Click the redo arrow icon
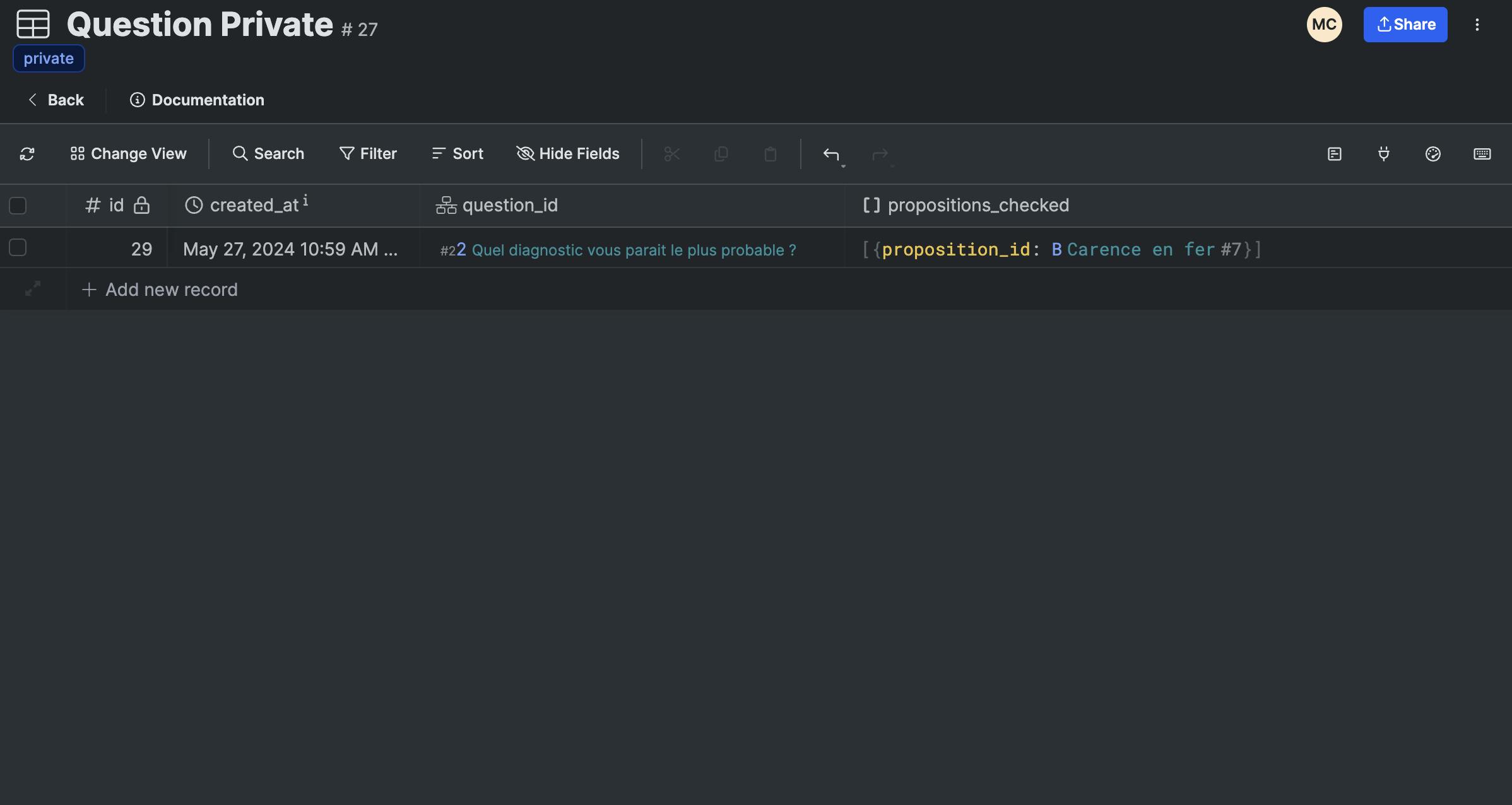This screenshot has width=1512, height=805. [x=880, y=154]
